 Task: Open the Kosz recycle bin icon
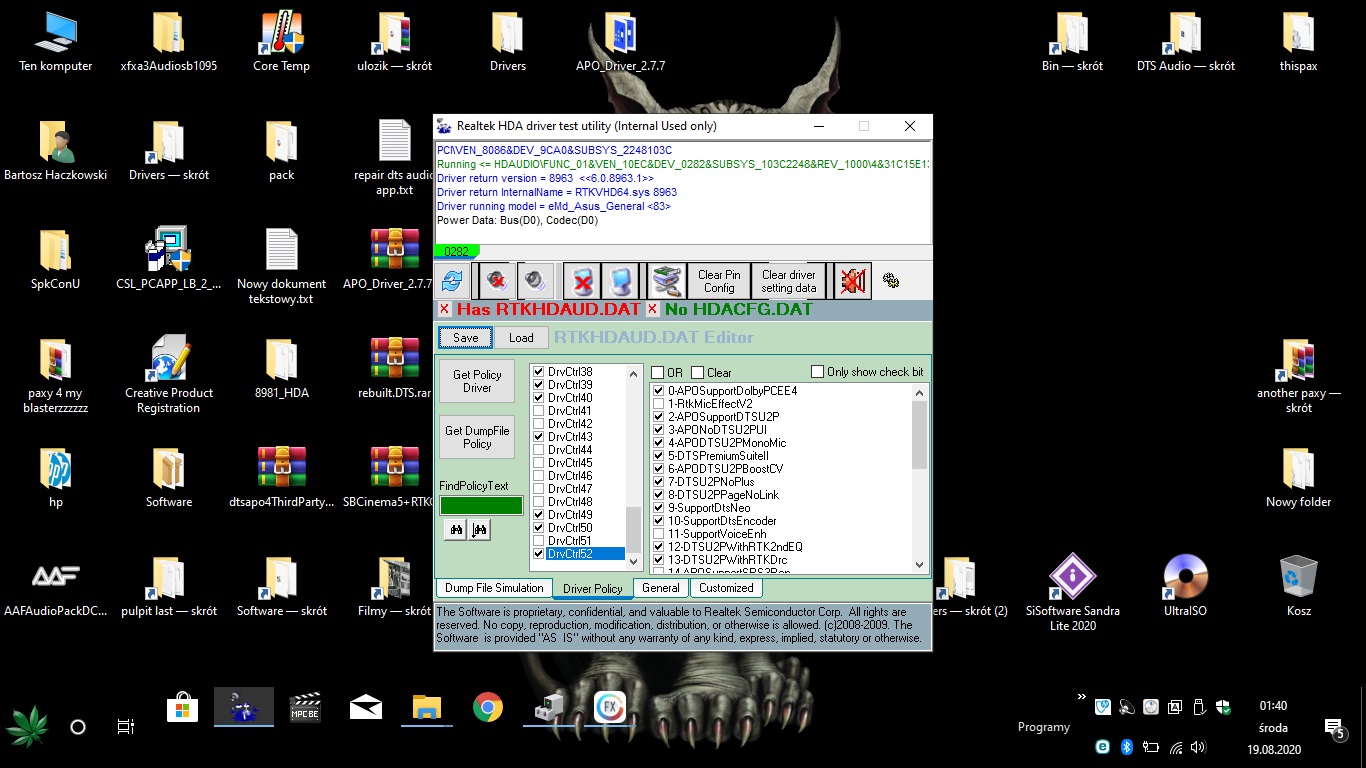click(1298, 587)
